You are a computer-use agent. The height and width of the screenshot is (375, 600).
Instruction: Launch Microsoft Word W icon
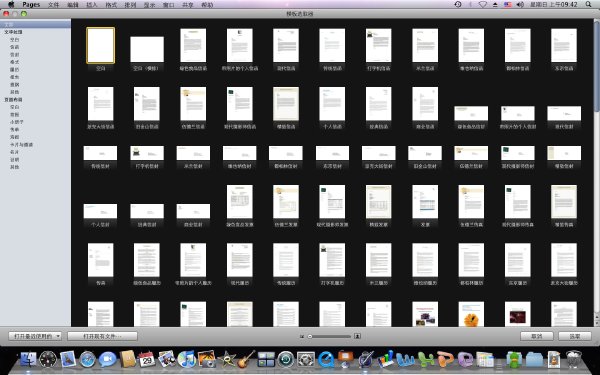tap(405, 359)
